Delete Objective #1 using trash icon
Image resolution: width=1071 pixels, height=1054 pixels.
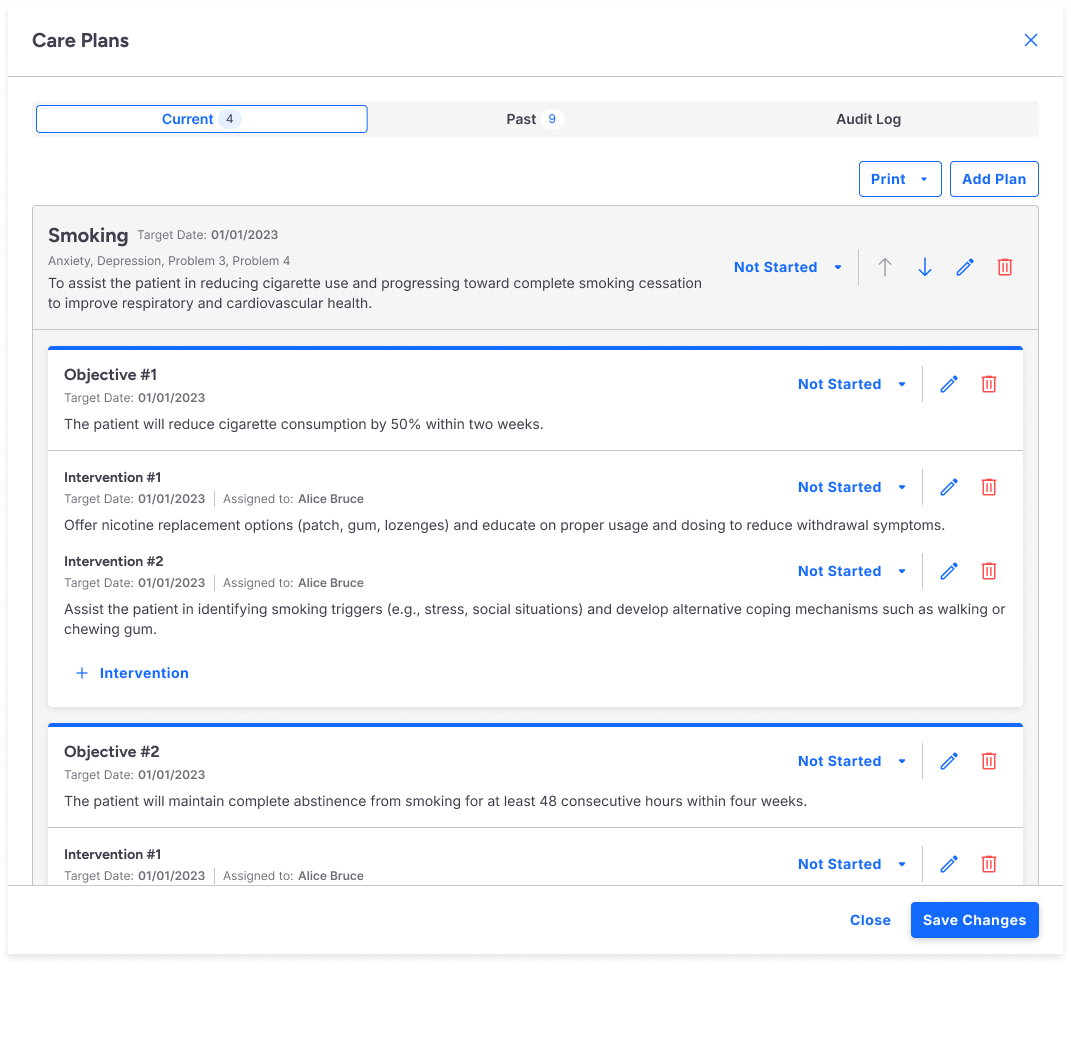989,384
